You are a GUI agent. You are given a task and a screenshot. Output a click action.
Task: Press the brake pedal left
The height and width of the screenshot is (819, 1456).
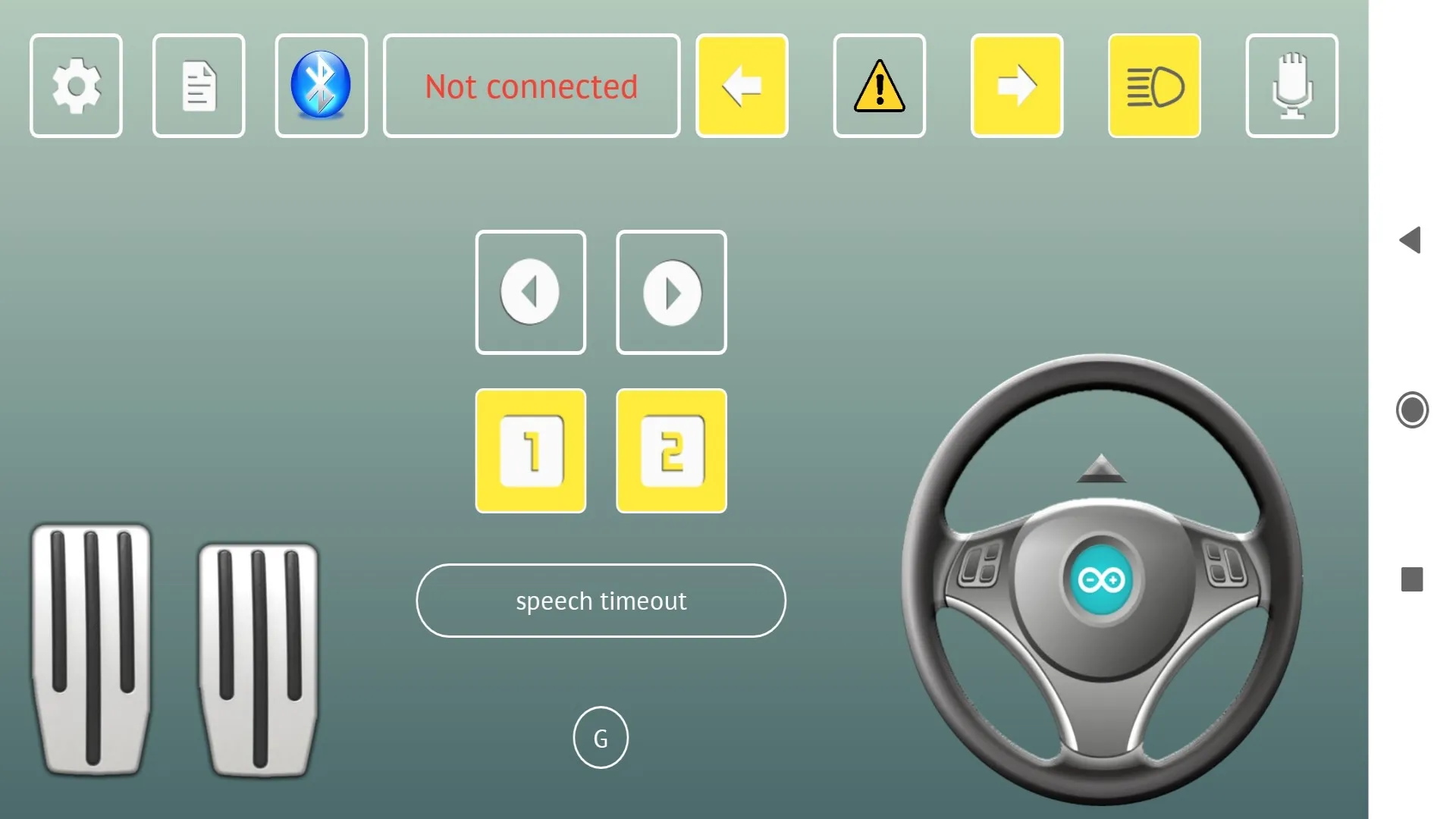pyautogui.click(x=91, y=650)
